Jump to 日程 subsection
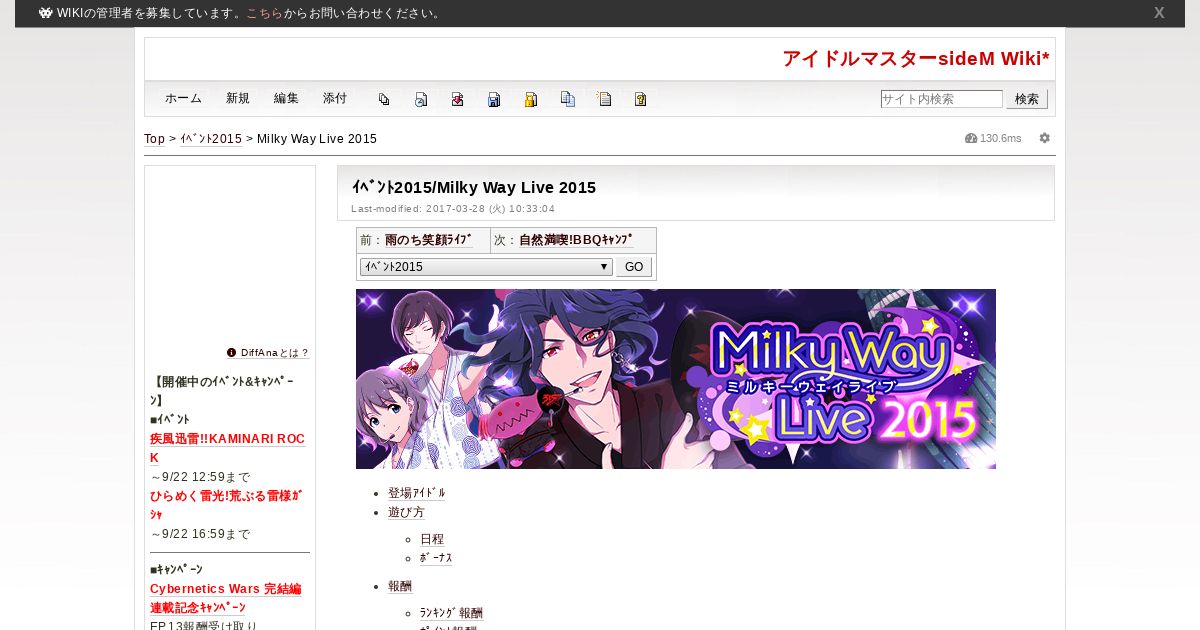The image size is (1200, 630). pos(432,539)
